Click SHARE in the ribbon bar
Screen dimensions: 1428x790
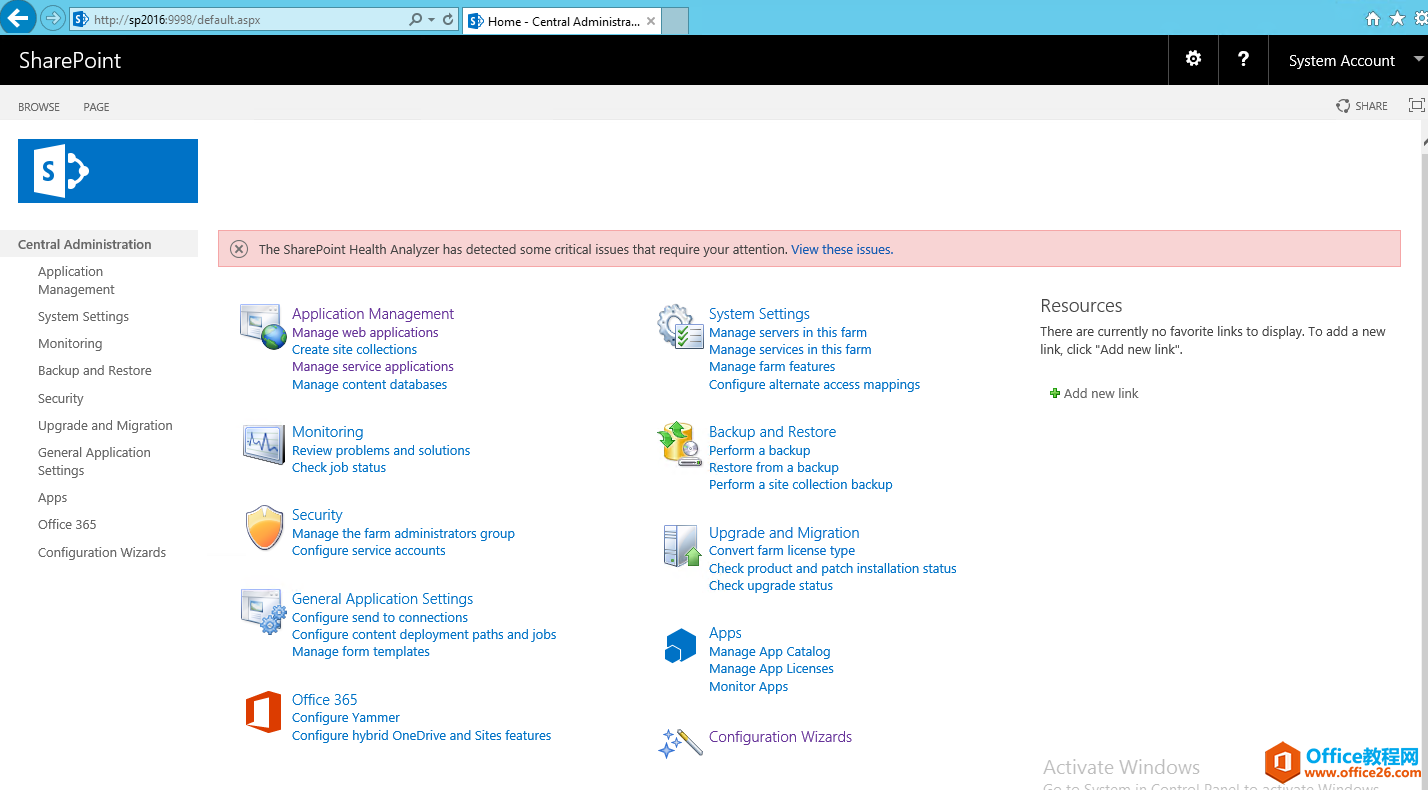pos(1362,106)
